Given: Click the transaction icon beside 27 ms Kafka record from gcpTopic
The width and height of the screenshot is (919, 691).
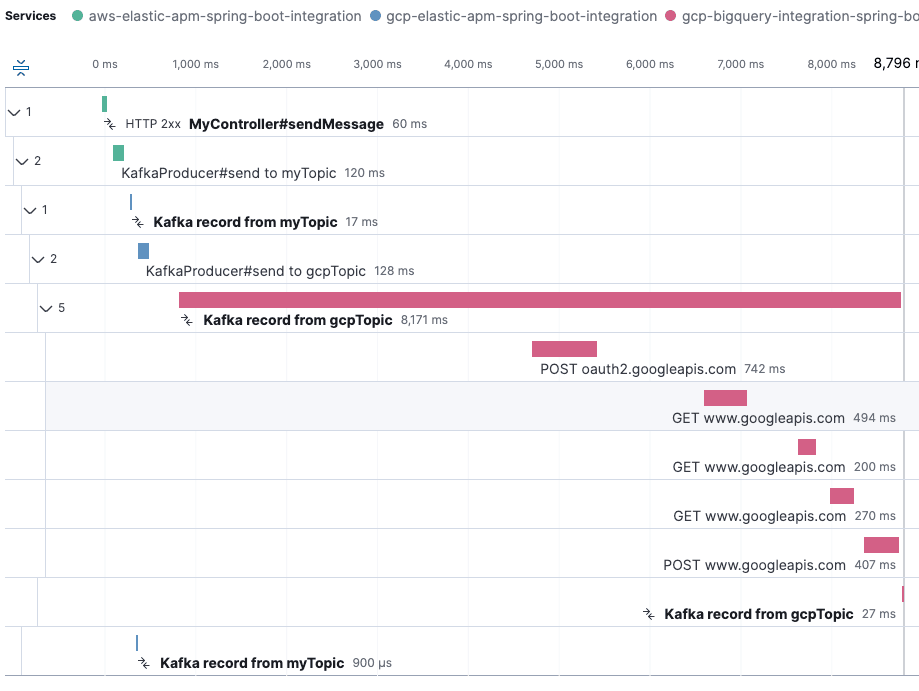Looking at the screenshot, I should [649, 614].
